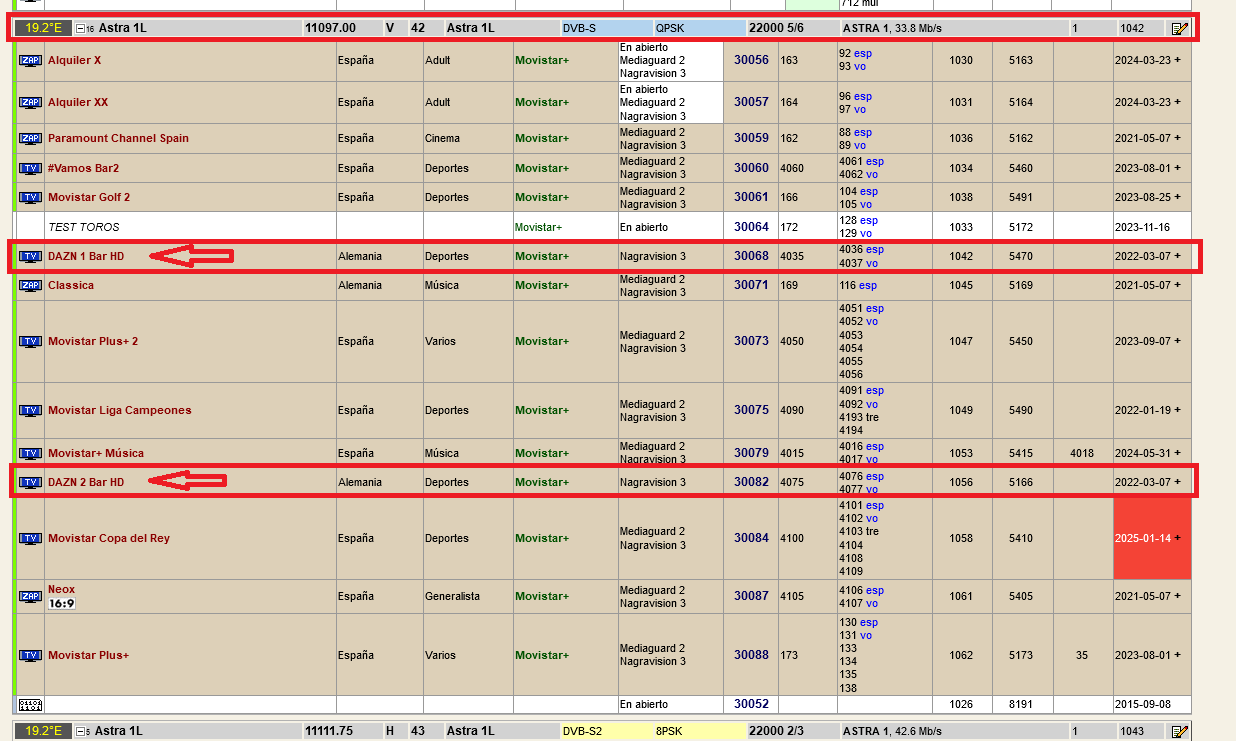Click the ZAP icon next to Neox

coord(30,596)
